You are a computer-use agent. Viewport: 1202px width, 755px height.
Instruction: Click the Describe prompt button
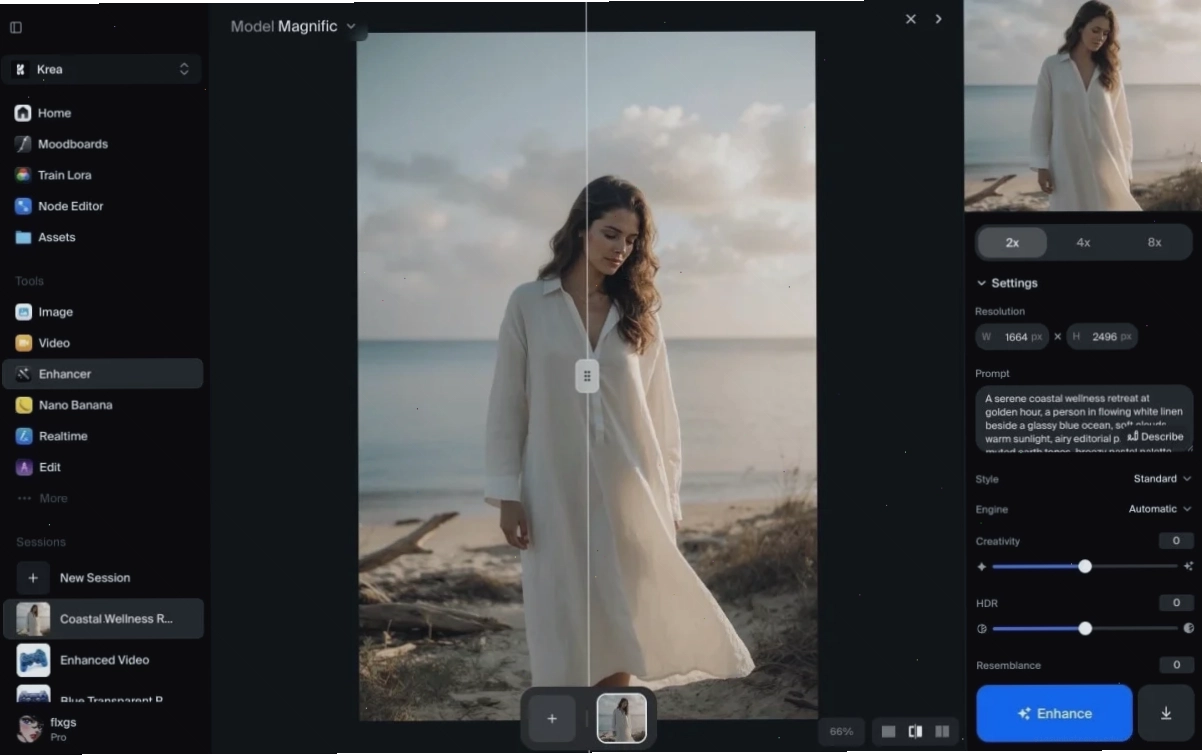tap(1155, 436)
